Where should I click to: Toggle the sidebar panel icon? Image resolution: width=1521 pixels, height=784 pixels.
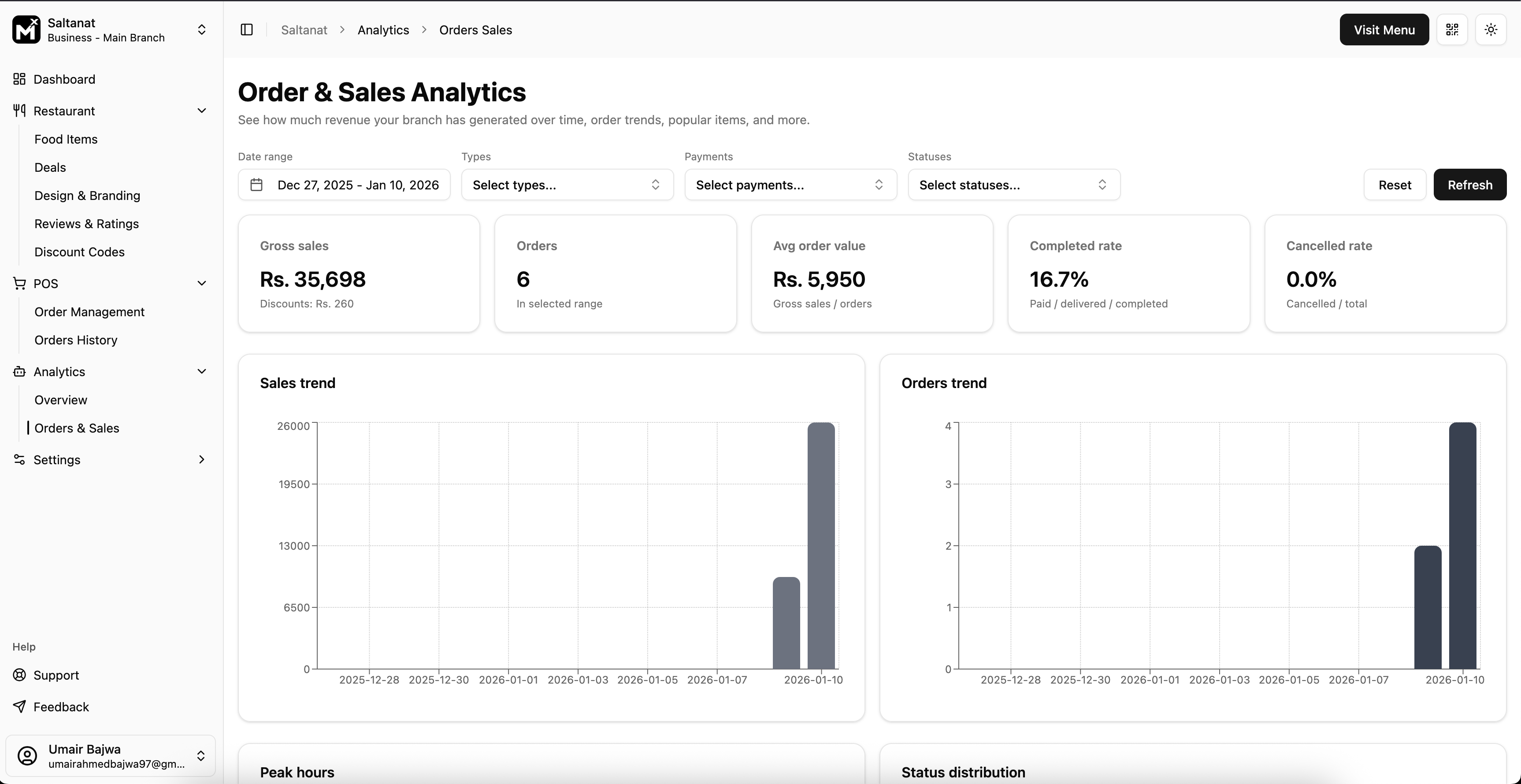[x=247, y=30]
